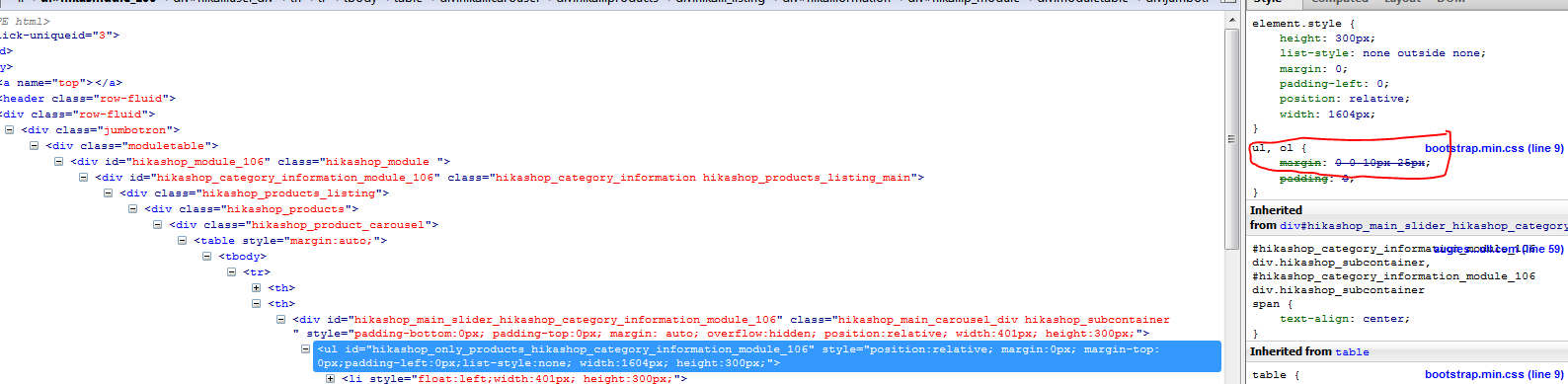Collapse the highlighted ul node
Image resolution: width=1568 pixels, height=384 pixels.
click(x=306, y=349)
